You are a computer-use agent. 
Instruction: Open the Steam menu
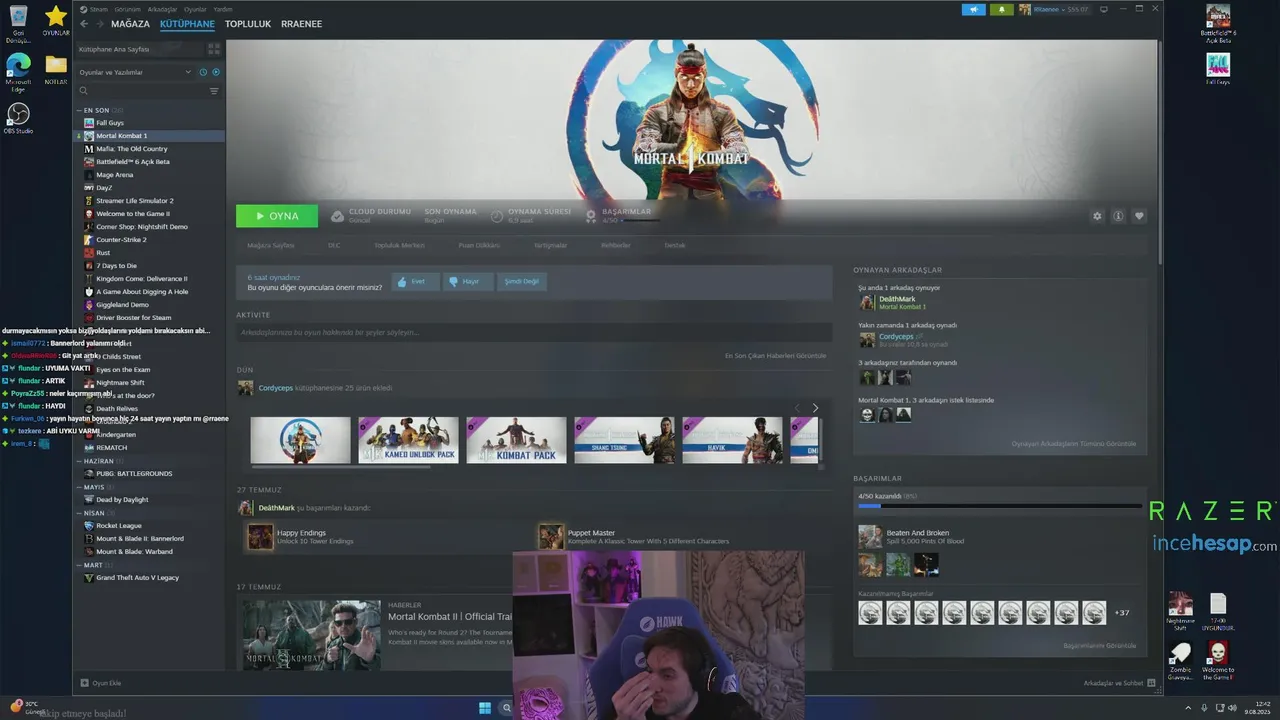pyautogui.click(x=99, y=9)
